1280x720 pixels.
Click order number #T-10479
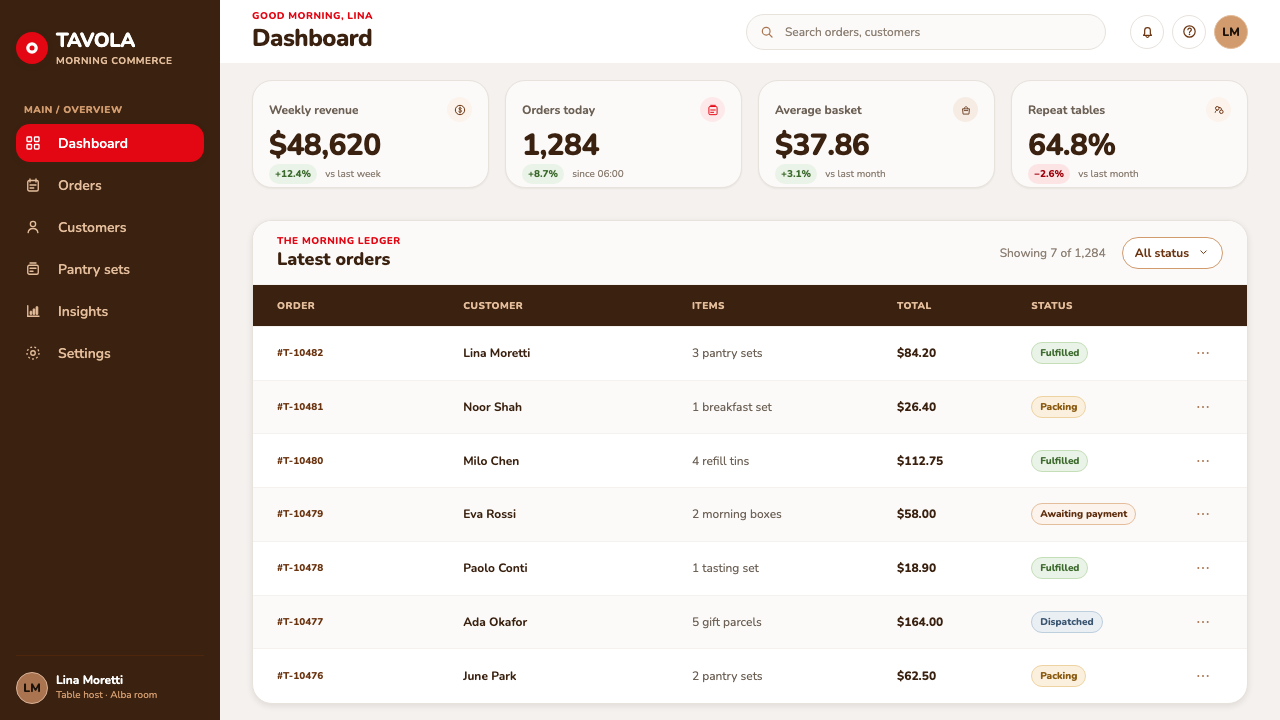click(300, 514)
